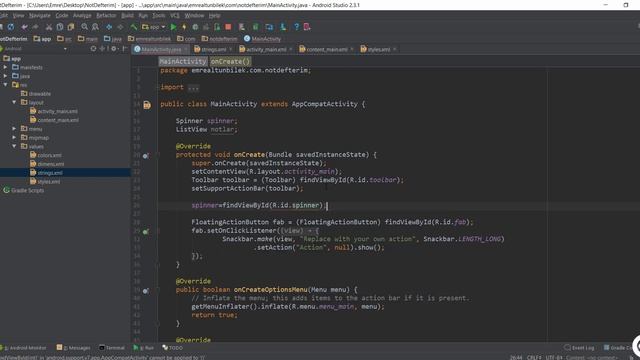Click the Make Project hammer icon
This screenshot has width=640, height=360.
133,27
